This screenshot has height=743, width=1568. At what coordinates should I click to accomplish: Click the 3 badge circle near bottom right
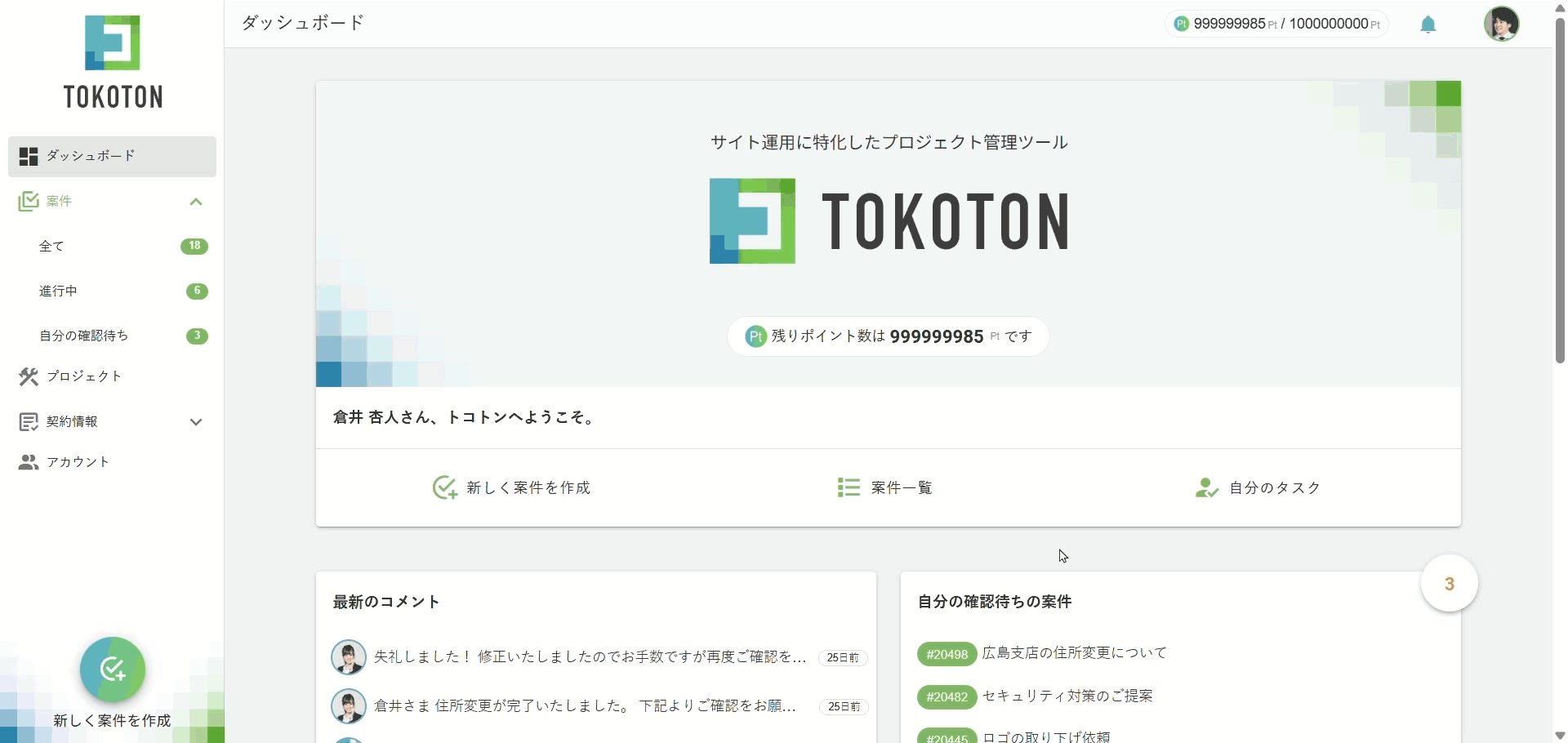1449,584
